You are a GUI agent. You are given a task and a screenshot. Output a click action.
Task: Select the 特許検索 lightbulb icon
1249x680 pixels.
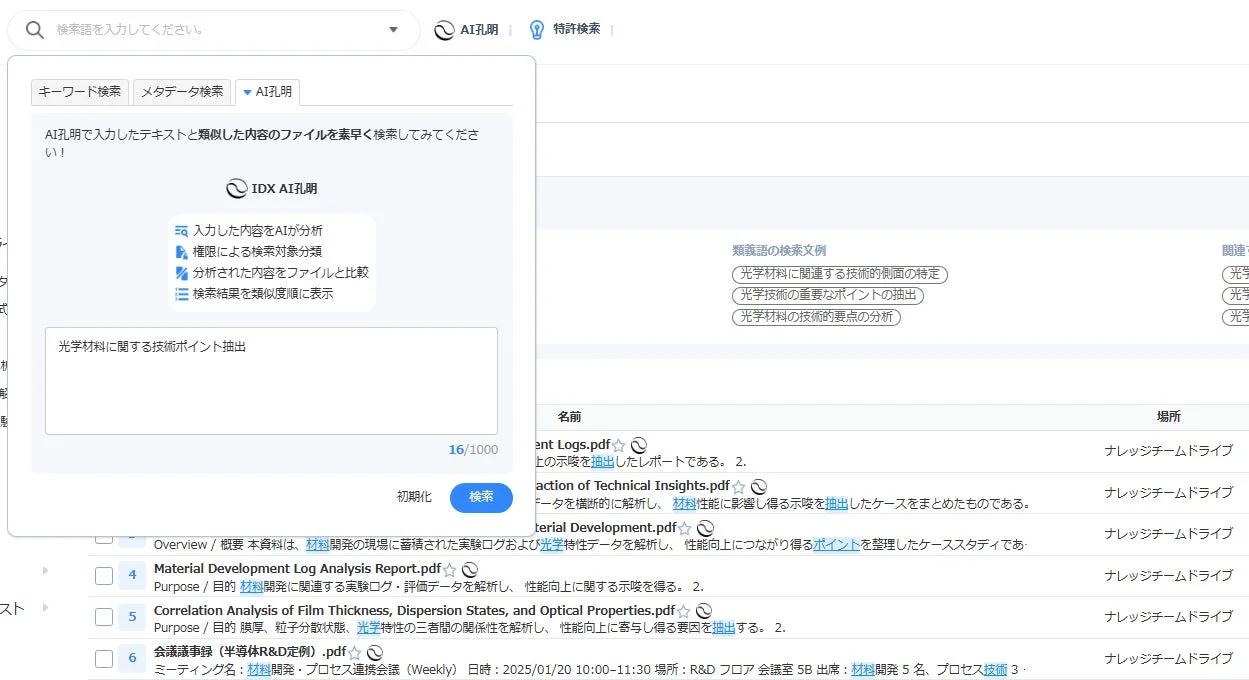point(537,29)
